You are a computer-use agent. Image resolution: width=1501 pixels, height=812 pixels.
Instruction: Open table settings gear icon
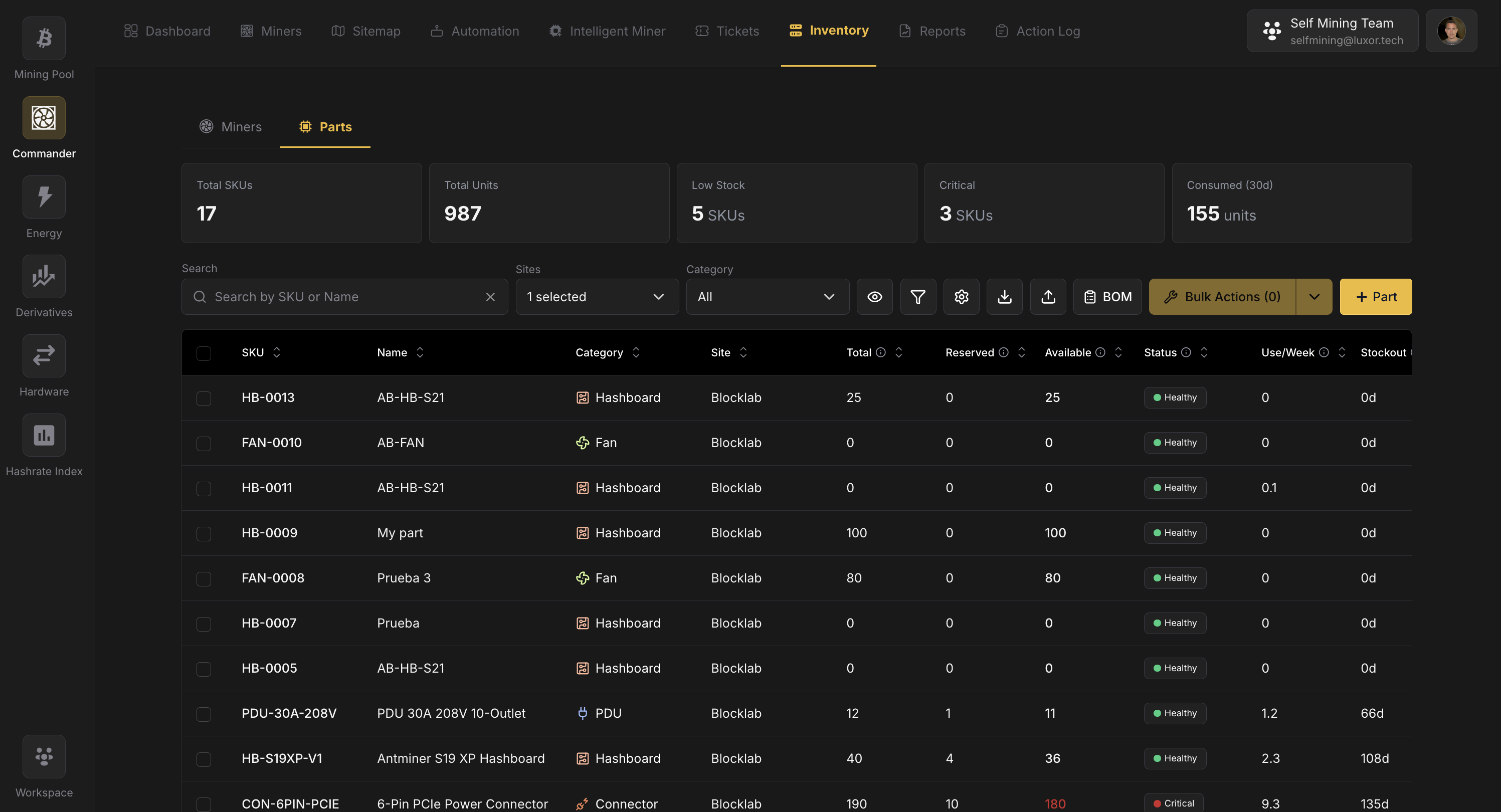click(x=962, y=297)
